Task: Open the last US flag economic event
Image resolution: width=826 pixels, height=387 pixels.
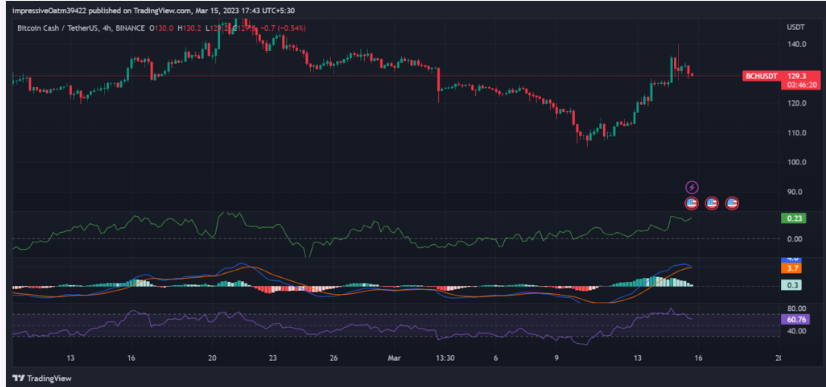Action: pos(732,203)
